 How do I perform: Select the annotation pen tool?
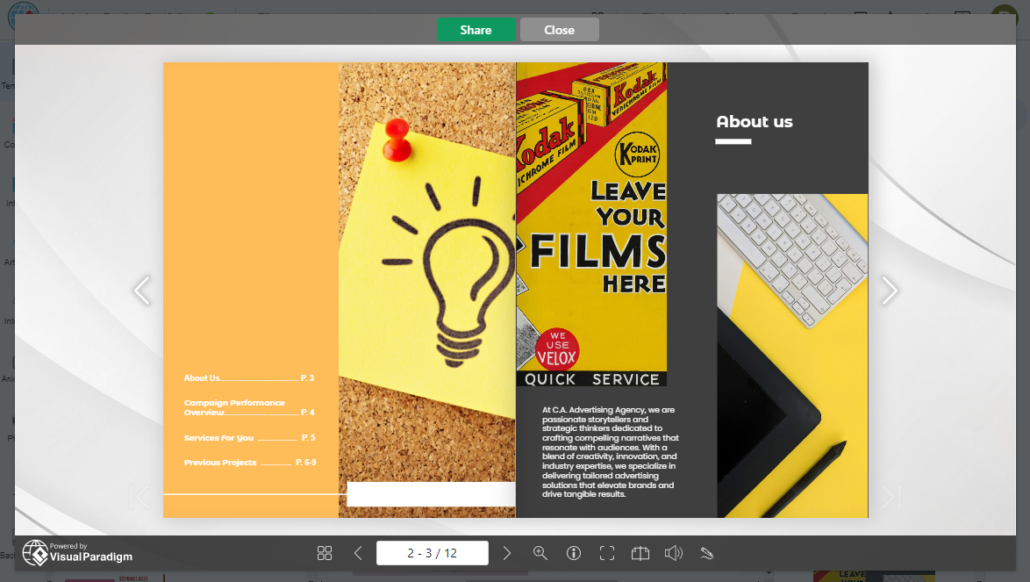[708, 552]
